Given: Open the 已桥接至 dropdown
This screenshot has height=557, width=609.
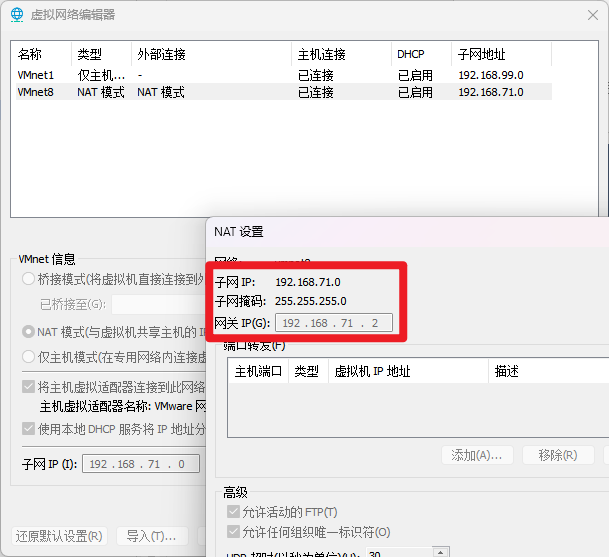Looking at the screenshot, I should (x=157, y=304).
